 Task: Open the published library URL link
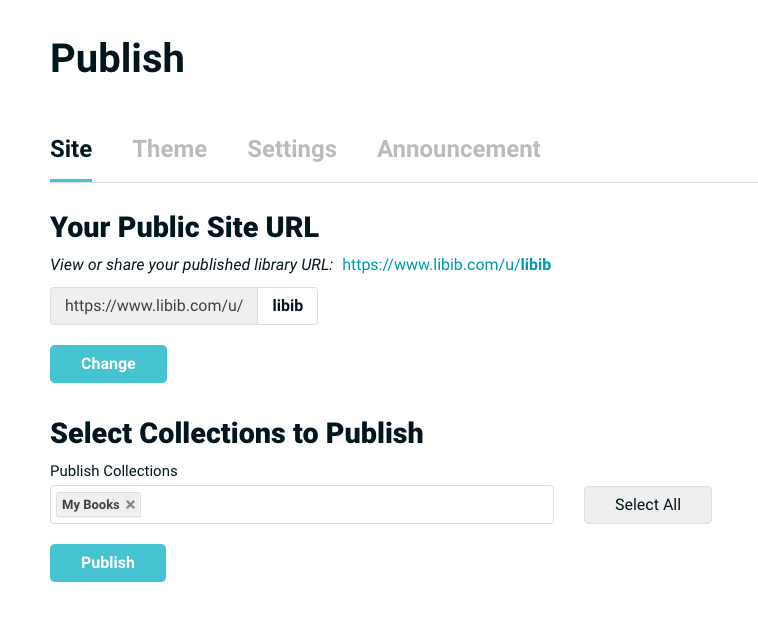(x=446, y=265)
